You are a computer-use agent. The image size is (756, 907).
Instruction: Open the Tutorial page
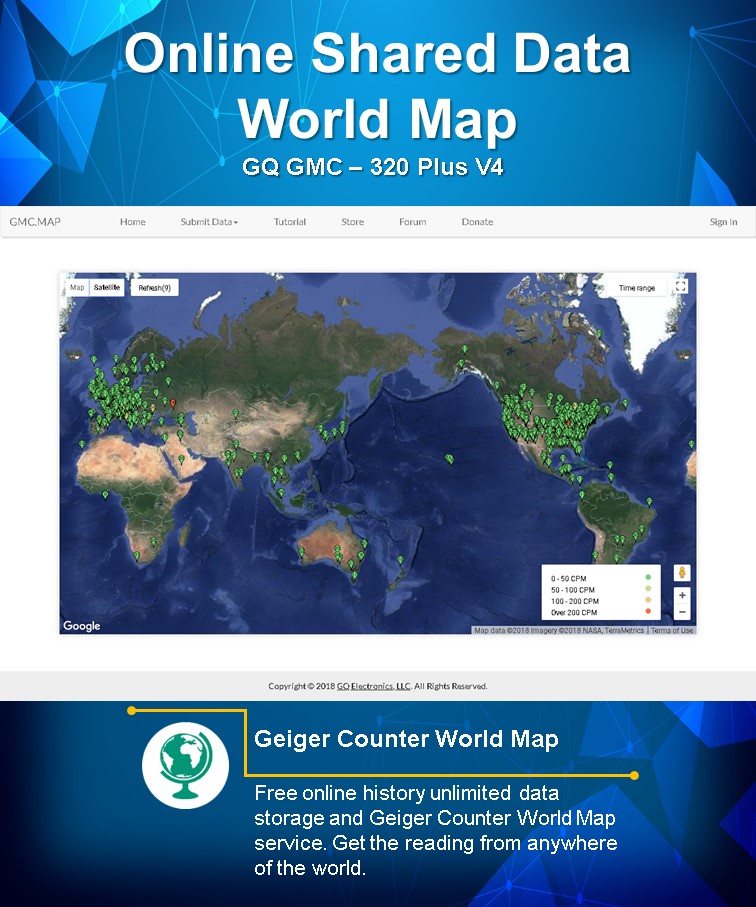coord(290,222)
